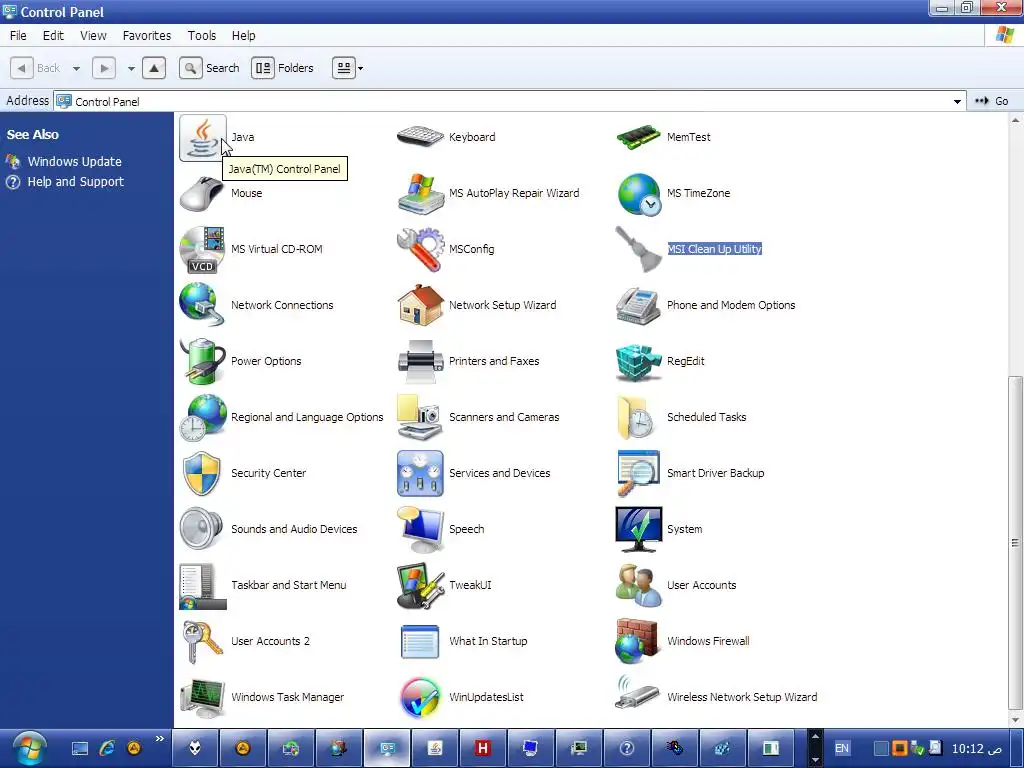This screenshot has height=768, width=1024.
Task: Select the MS Virtual CD-ROM icon
Action: click(x=202, y=249)
